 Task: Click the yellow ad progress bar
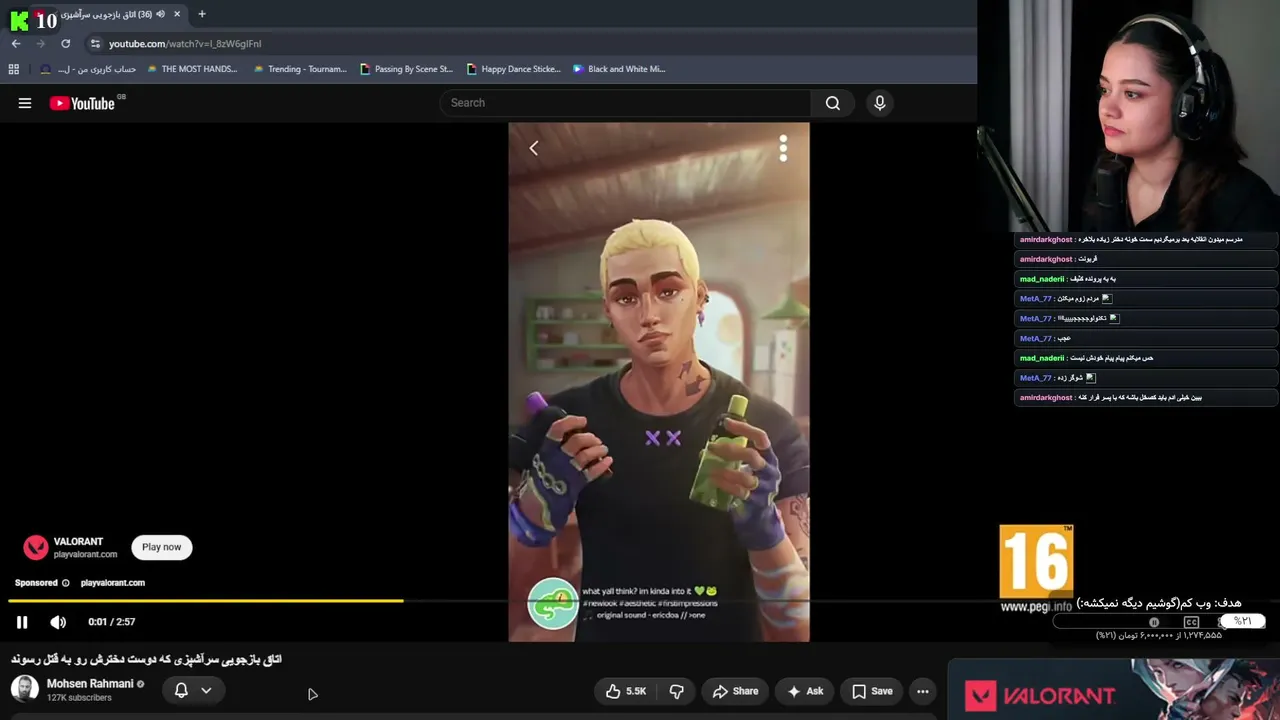tap(206, 601)
